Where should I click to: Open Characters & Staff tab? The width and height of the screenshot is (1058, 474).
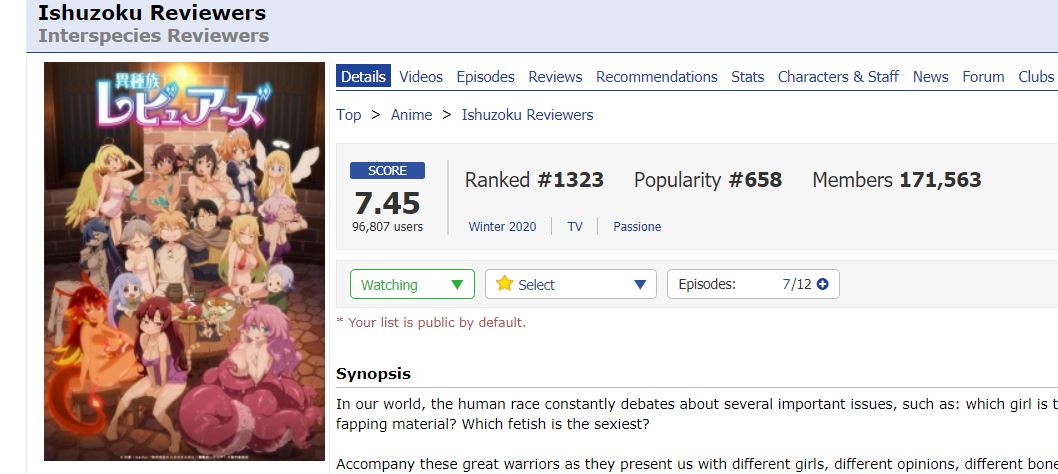pos(838,77)
